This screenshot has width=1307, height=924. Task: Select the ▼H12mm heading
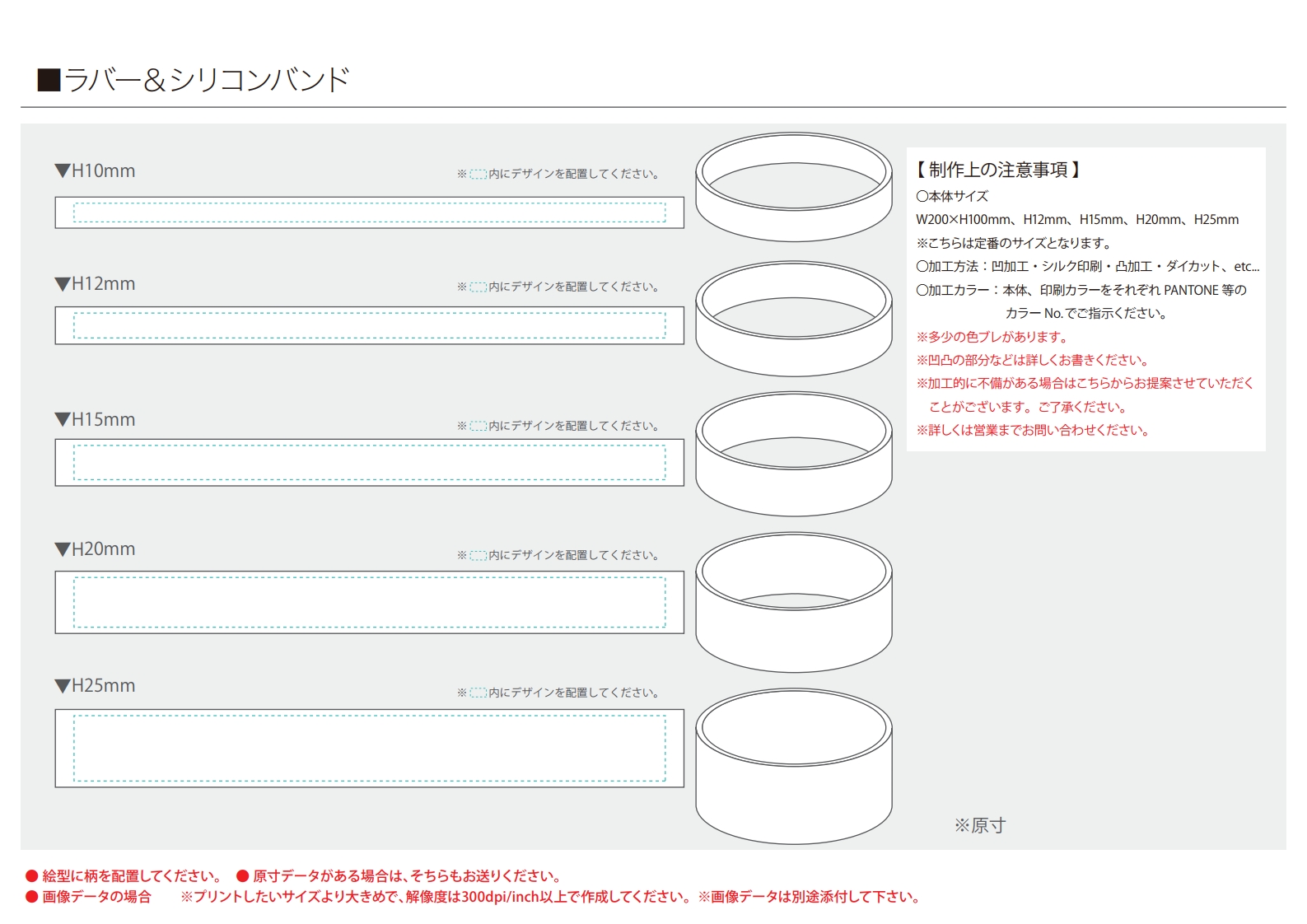point(95,283)
